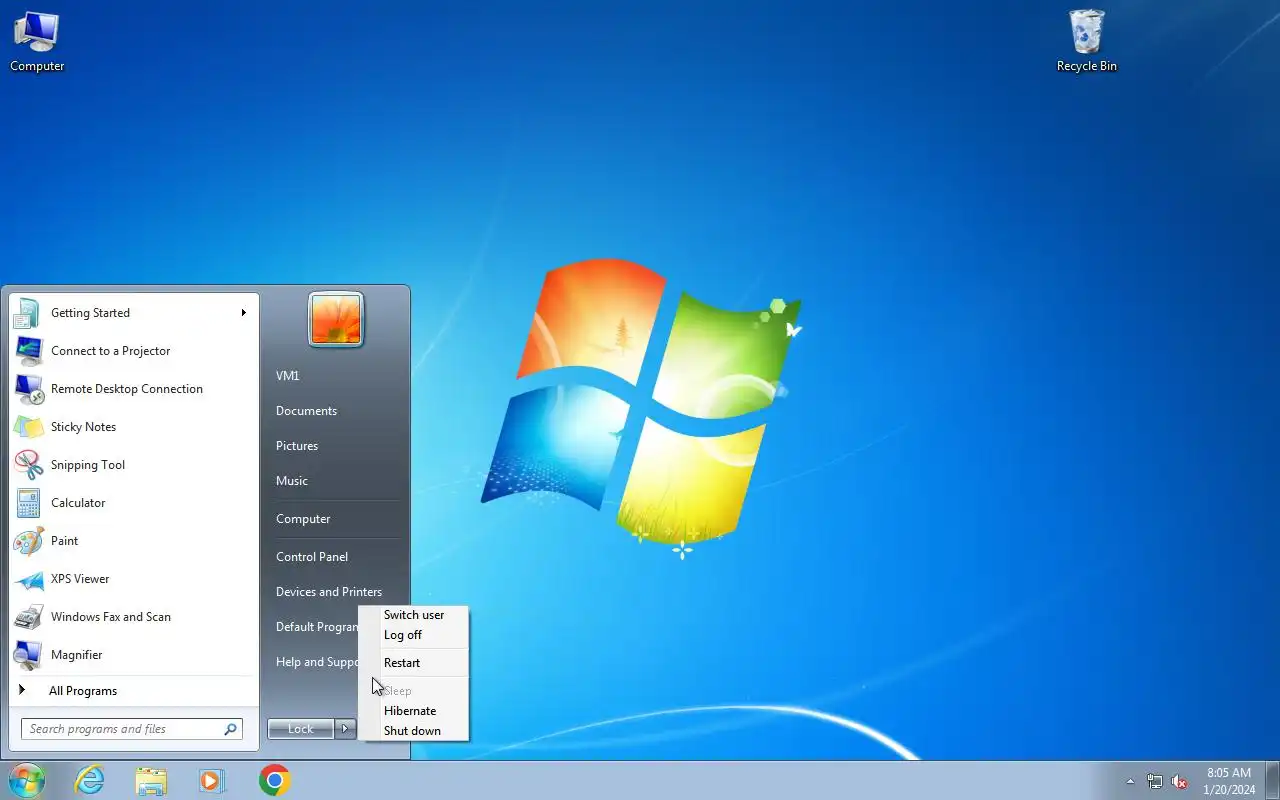Viewport: 1280px width, 800px height.
Task: Click the Calculator icon
Action: click(x=28, y=503)
